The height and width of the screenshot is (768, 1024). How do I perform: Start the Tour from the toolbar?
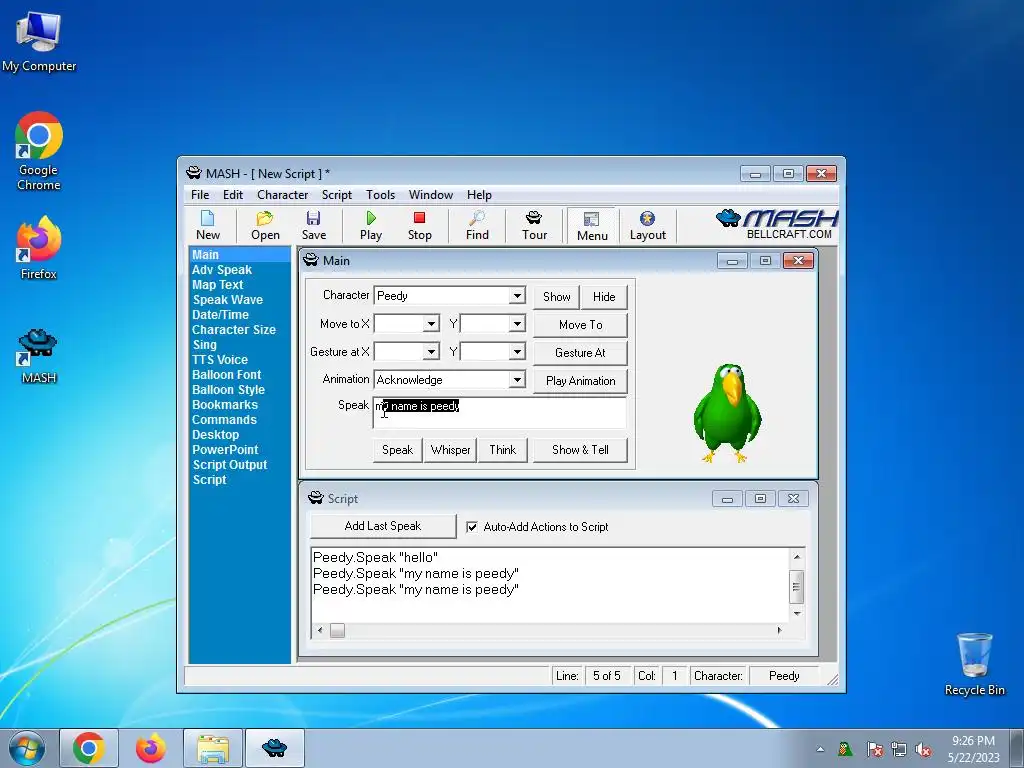click(534, 225)
